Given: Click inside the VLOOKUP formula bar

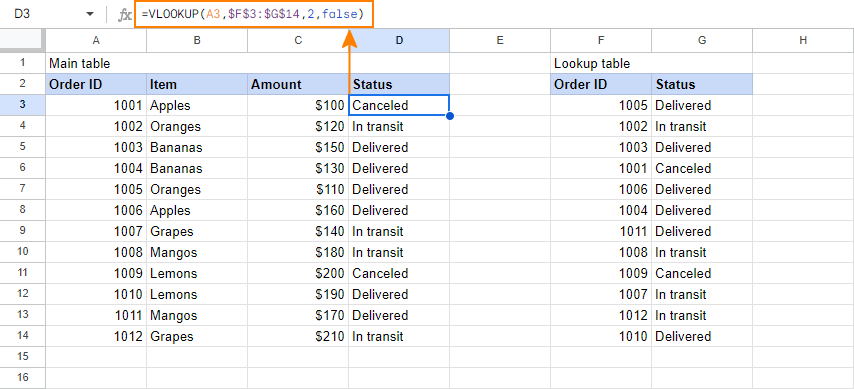Looking at the screenshot, I should click(x=255, y=15).
